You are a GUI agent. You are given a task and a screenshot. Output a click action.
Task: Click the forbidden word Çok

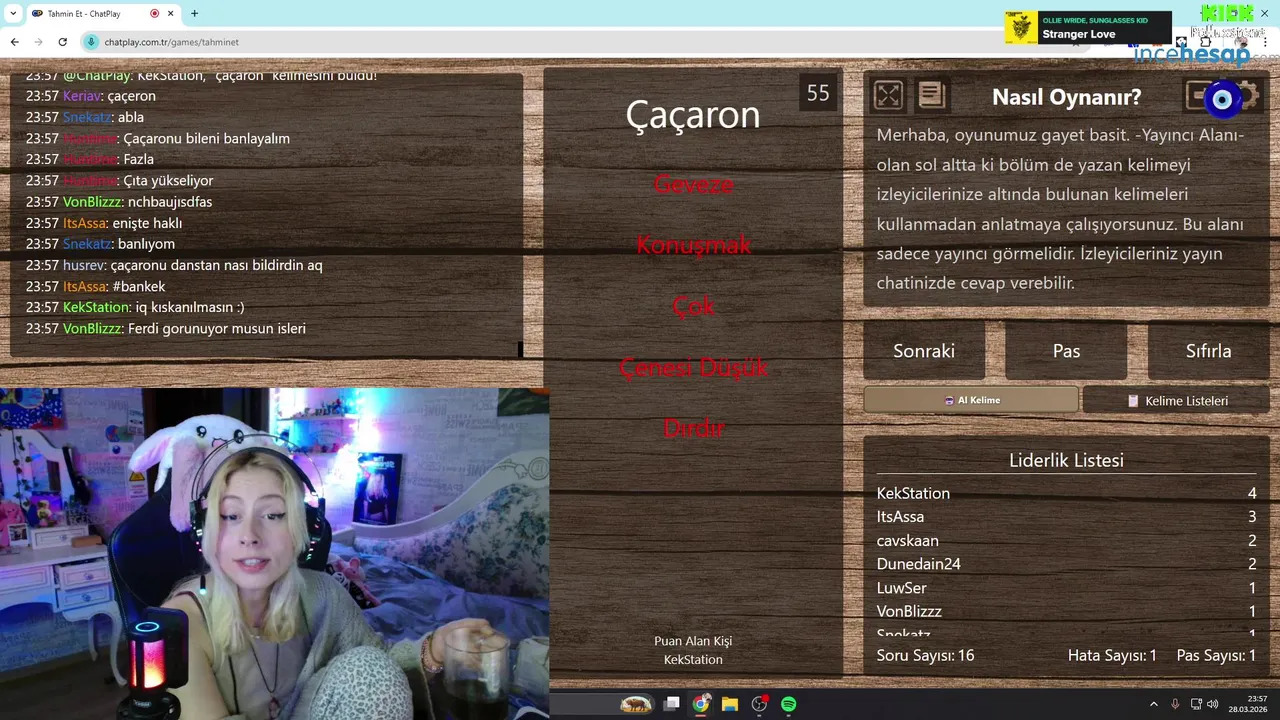coord(693,306)
